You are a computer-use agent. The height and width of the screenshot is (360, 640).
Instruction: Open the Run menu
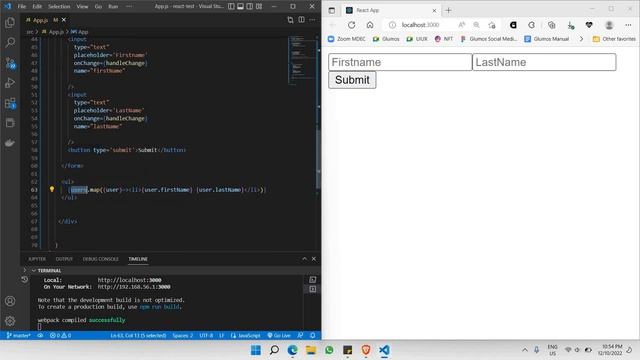(113, 7)
